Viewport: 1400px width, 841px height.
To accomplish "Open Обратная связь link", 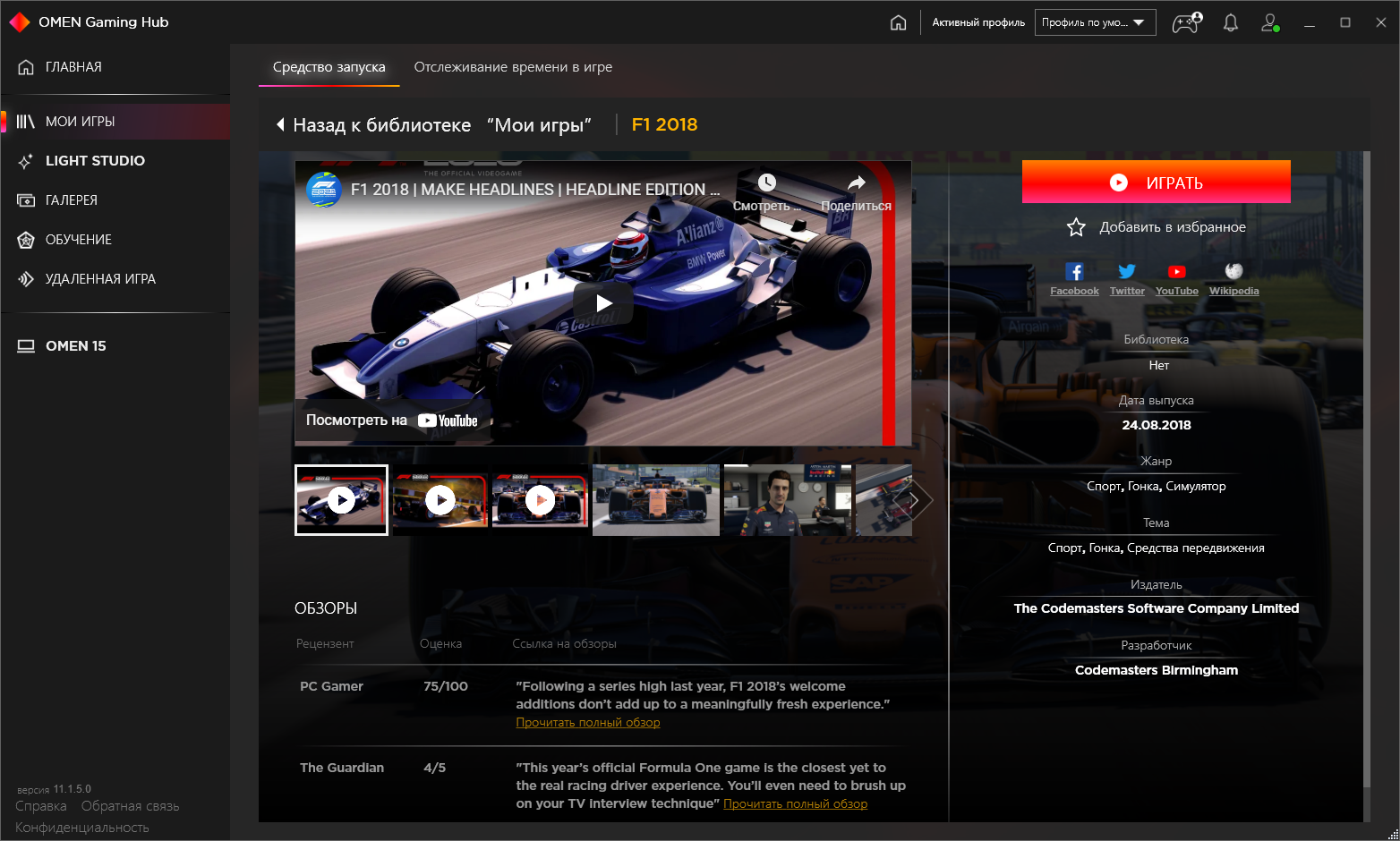I will click(131, 806).
